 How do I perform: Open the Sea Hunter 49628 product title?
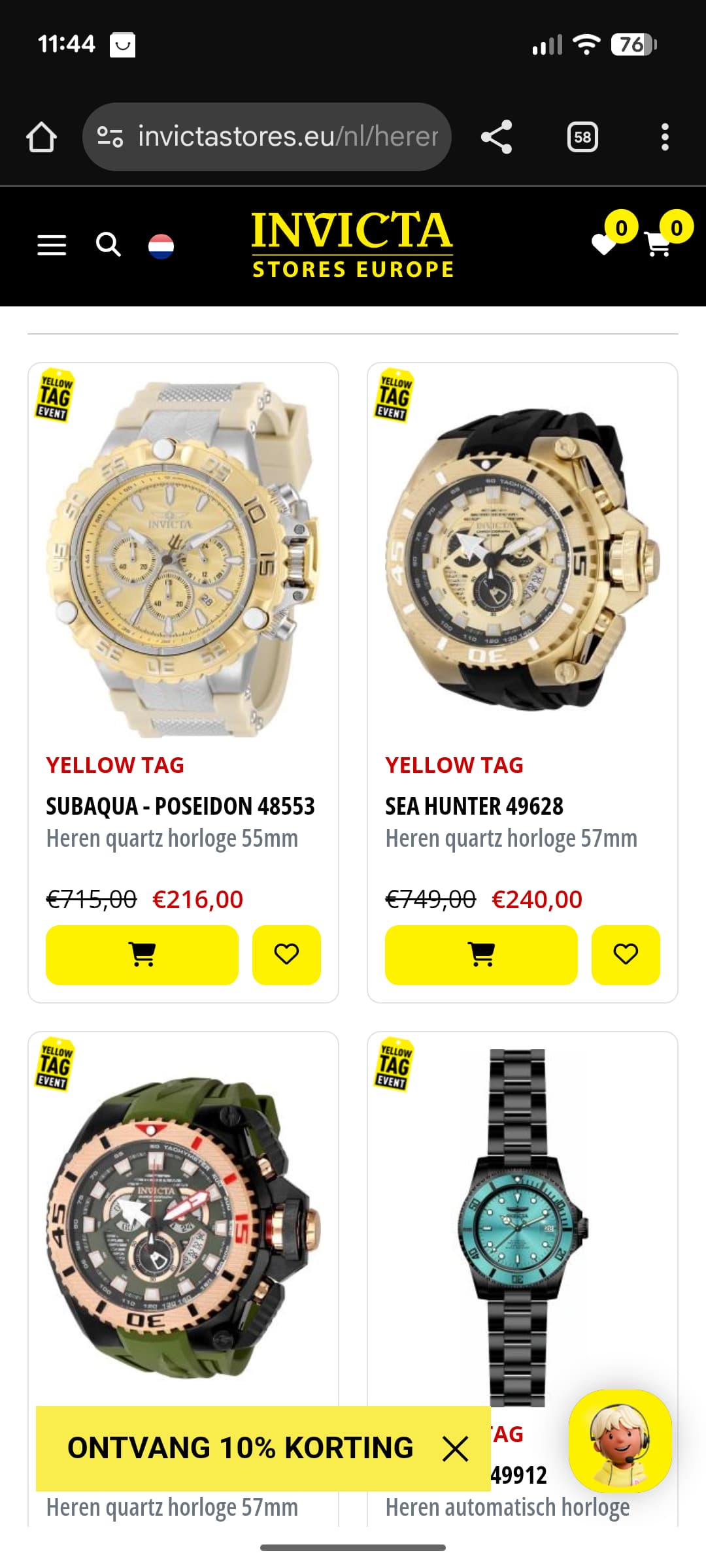(474, 806)
